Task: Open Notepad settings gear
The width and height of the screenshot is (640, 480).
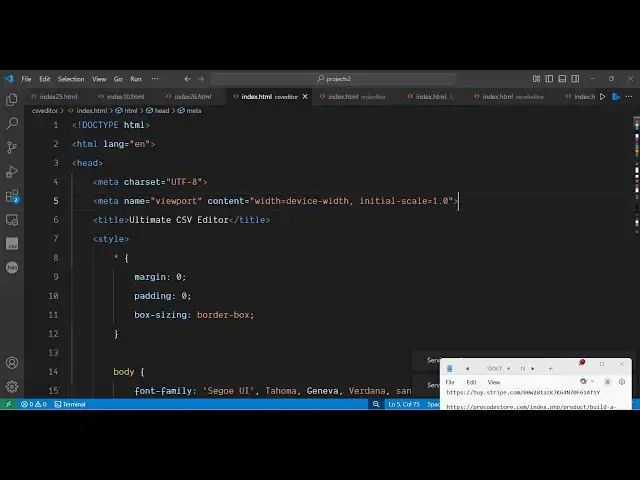Action: tap(622, 382)
